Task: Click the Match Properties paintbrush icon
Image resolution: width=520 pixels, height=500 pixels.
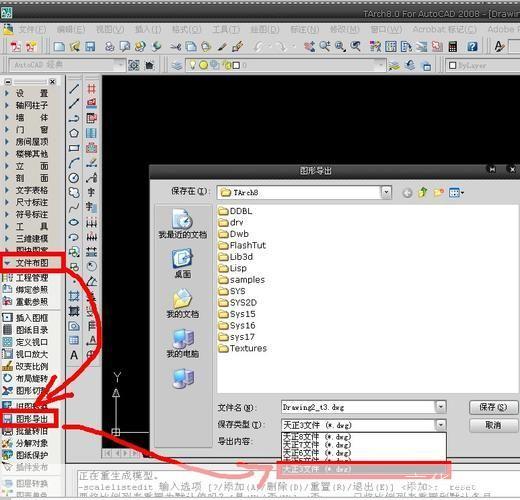Action: (237, 46)
